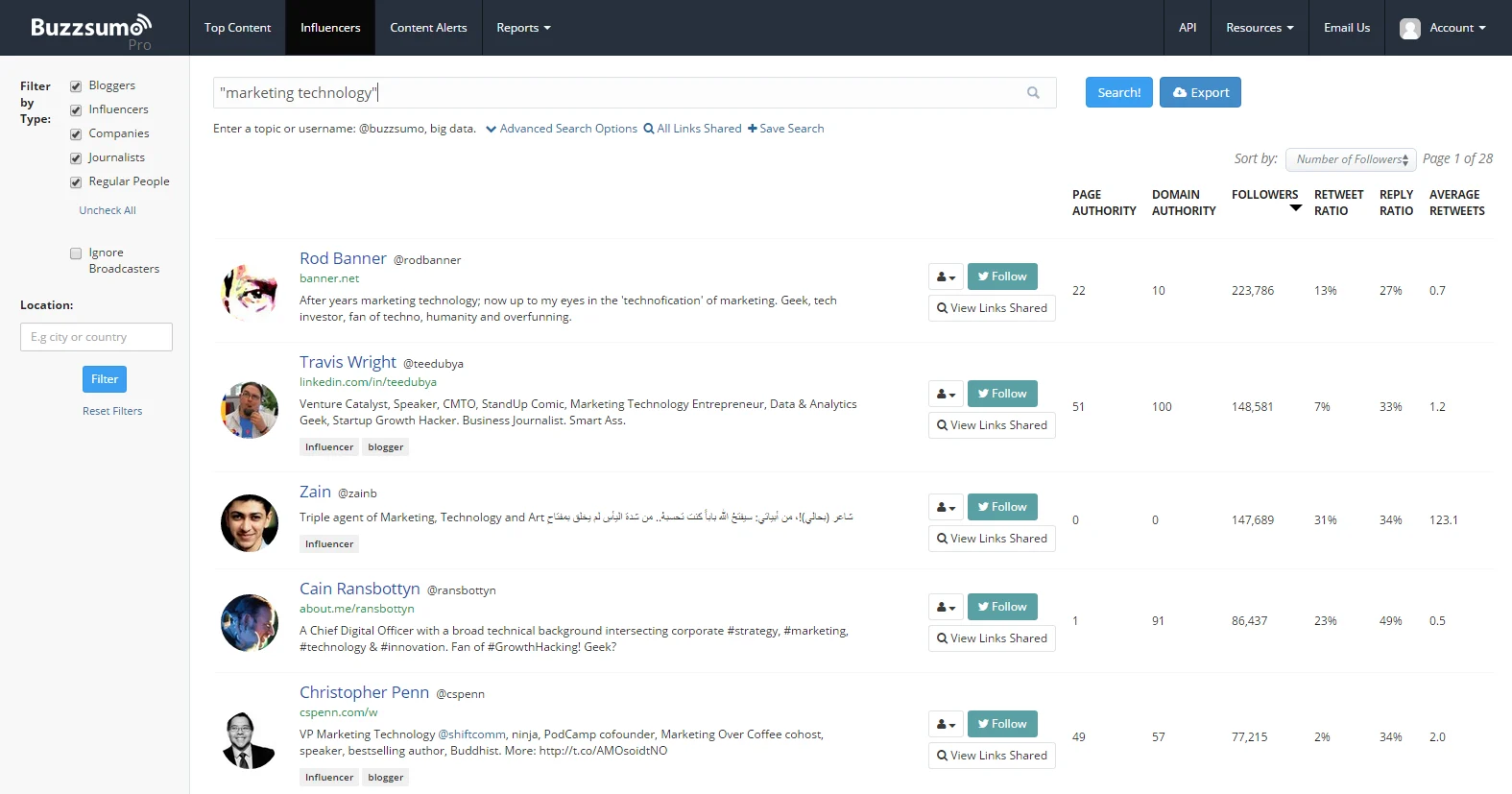Click Zain's profile avatar

(x=250, y=523)
